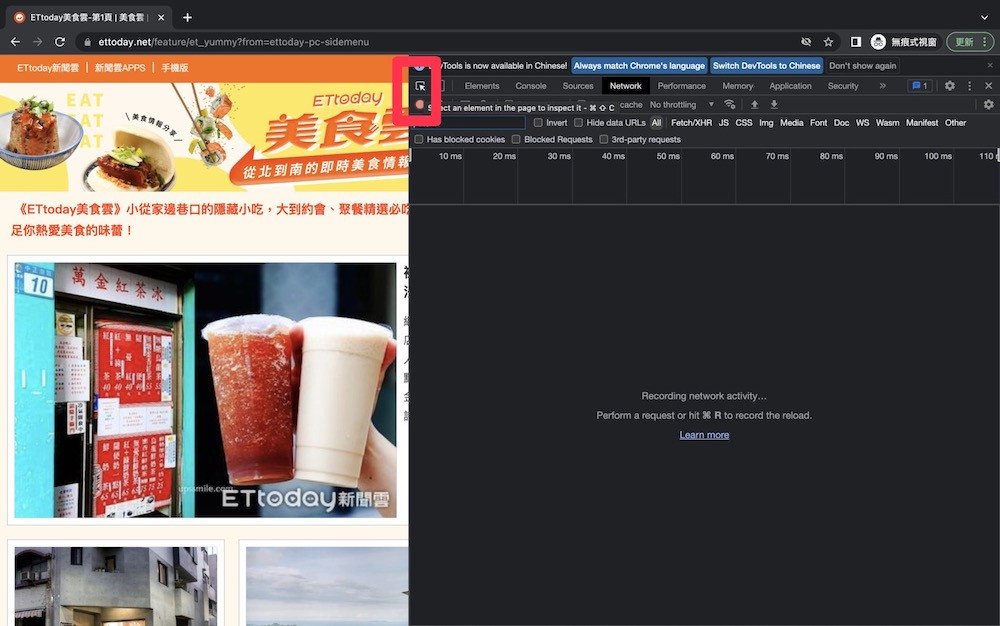Enable Hide data URLs checkbox
Screen dimensions: 1000x626
pyautogui.click(x=578, y=122)
